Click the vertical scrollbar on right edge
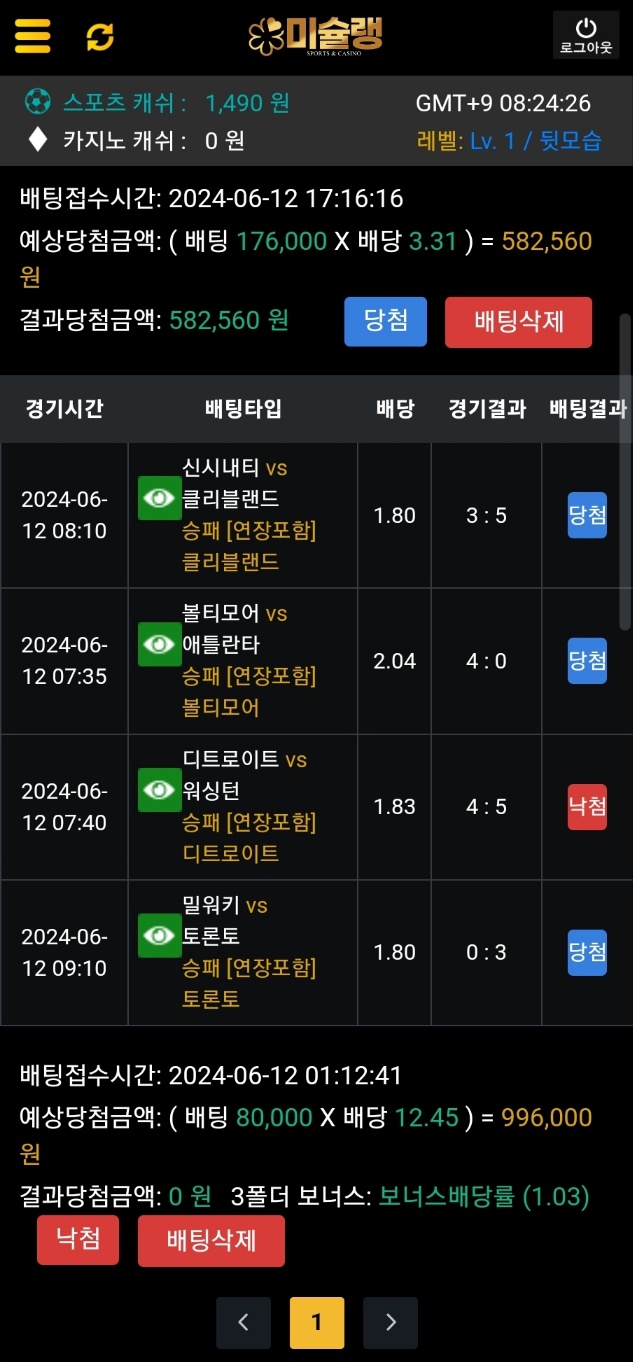The width and height of the screenshot is (633, 1362). click(625, 470)
